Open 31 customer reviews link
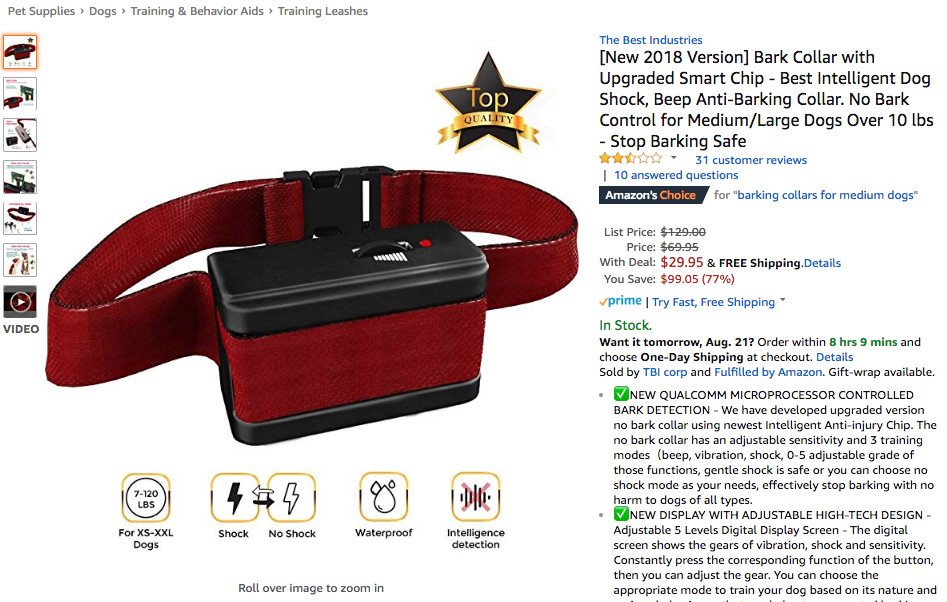Image resolution: width=947 pixels, height=602 pixels. click(751, 160)
